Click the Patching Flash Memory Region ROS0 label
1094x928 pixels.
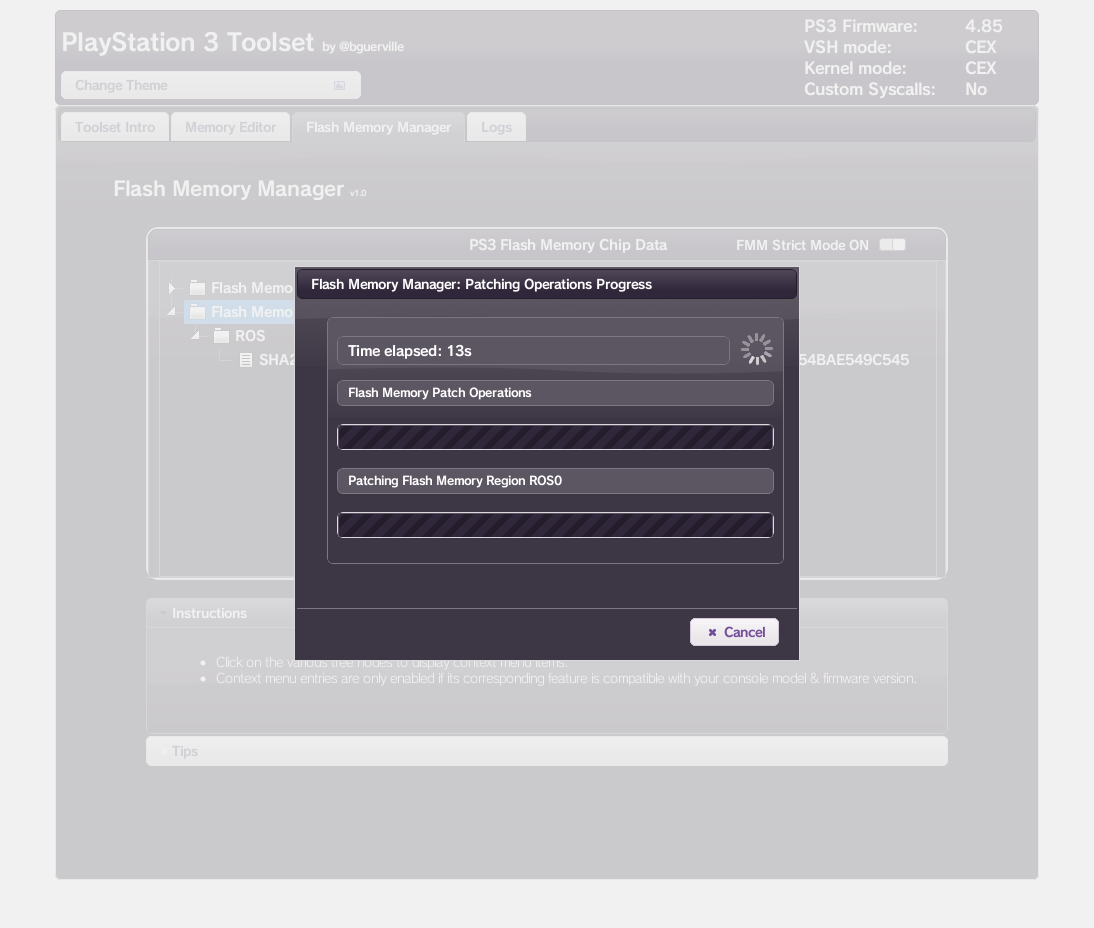click(x=555, y=481)
